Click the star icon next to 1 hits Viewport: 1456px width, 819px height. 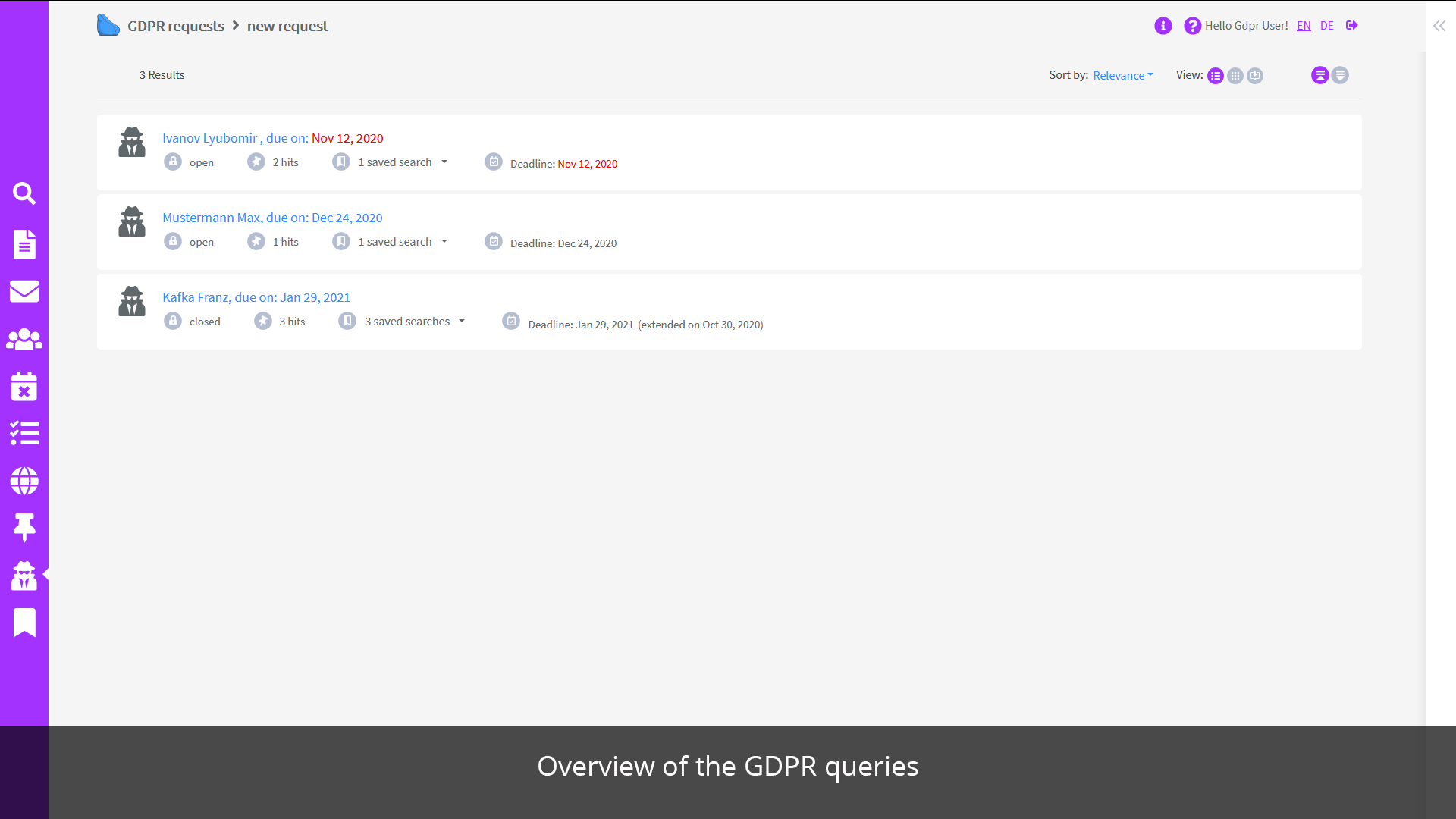[256, 241]
